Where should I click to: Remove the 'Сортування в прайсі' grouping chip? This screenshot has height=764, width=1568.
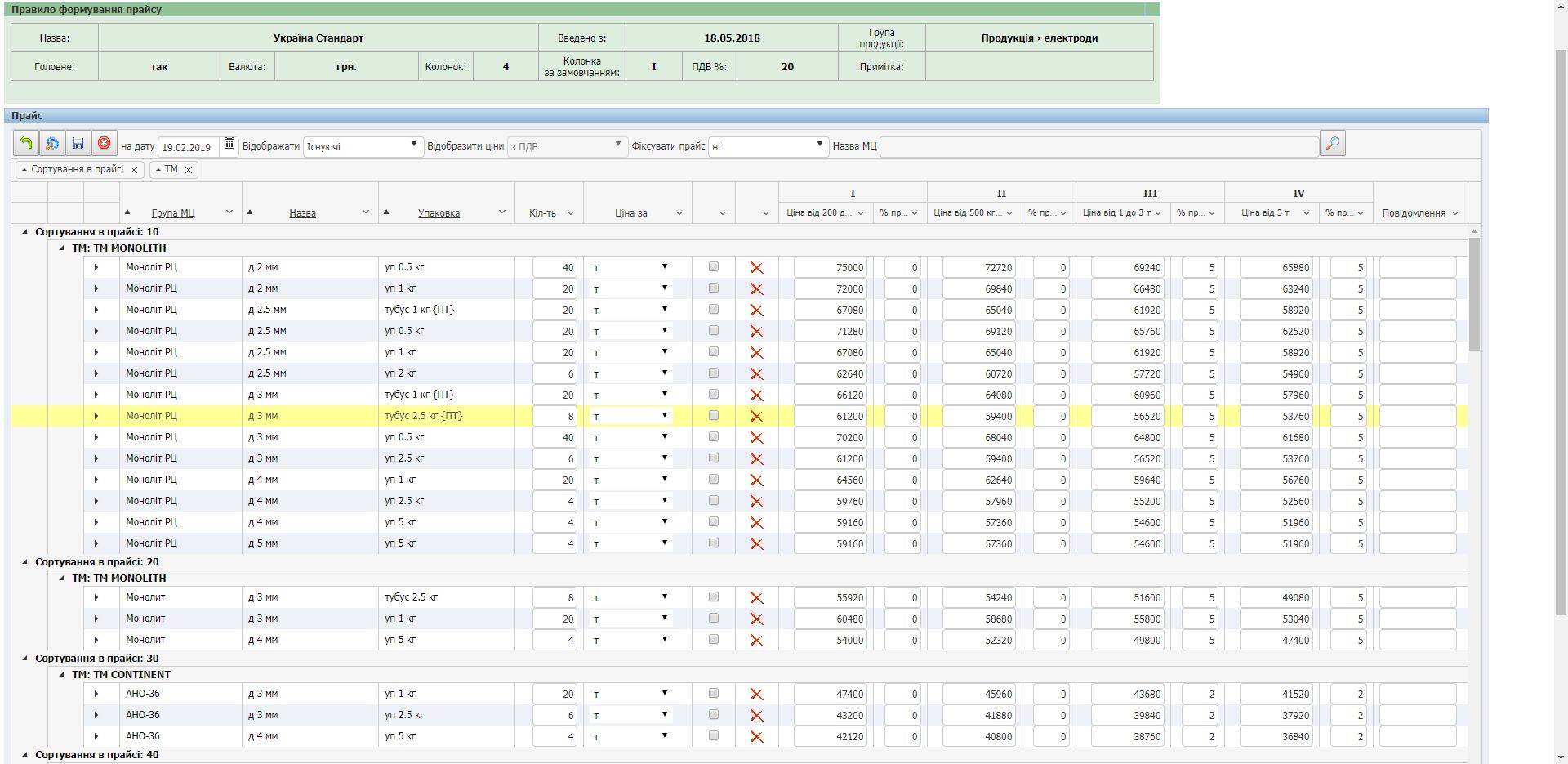[134, 170]
